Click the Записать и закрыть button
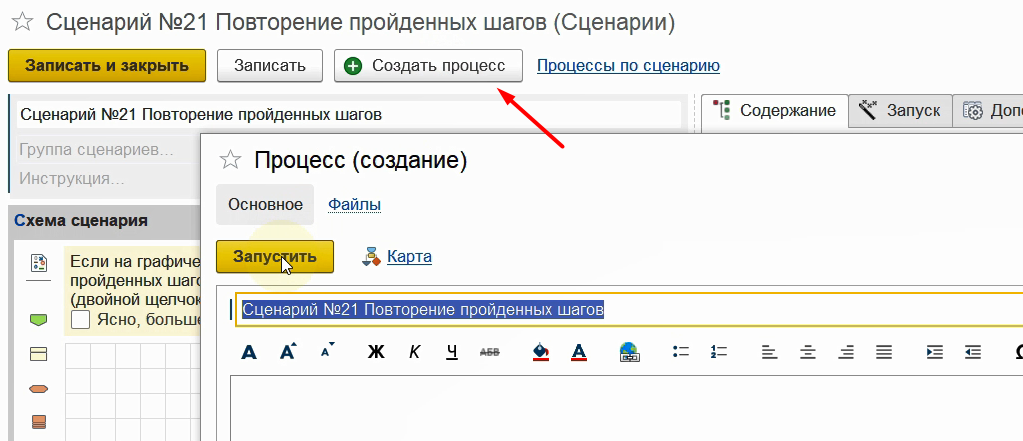The image size is (1023, 441). [x=107, y=66]
